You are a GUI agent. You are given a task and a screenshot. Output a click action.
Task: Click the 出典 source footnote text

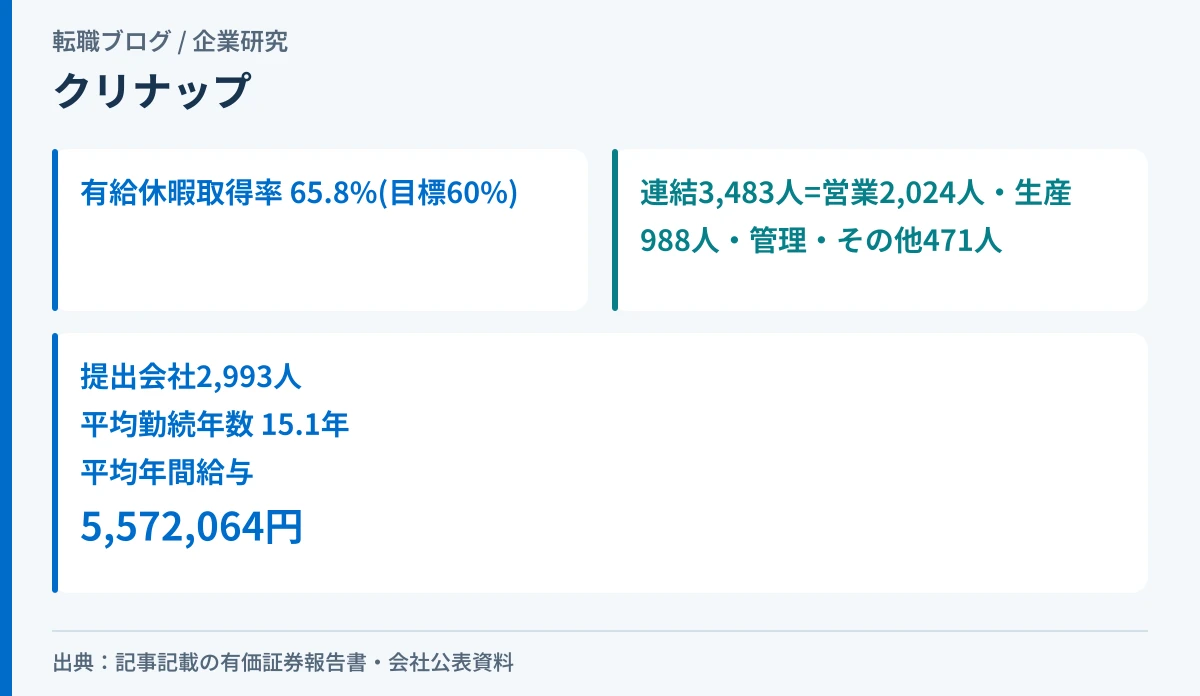[283, 662]
